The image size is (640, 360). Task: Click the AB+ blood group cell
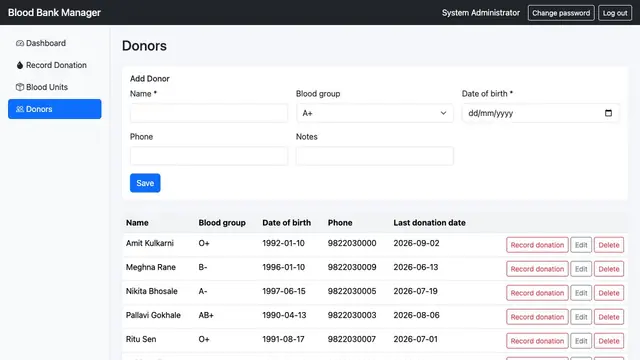(x=206, y=315)
